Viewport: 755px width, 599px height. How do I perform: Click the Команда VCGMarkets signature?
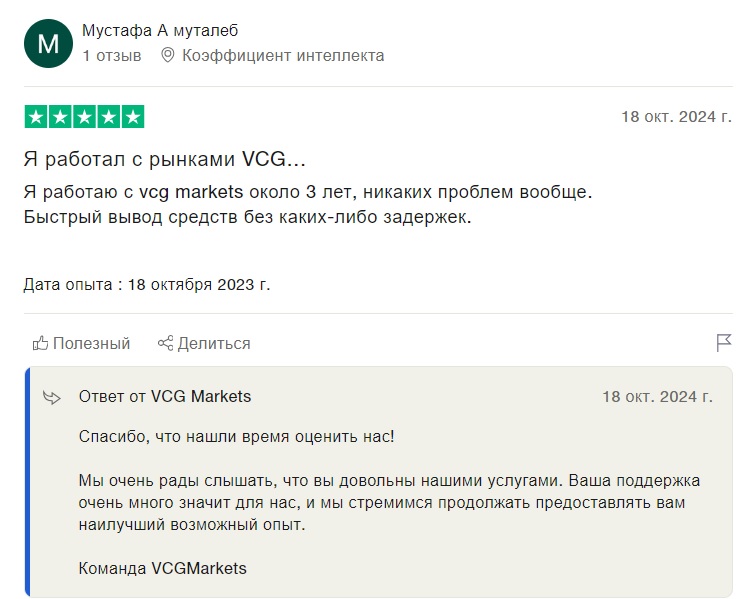162,568
